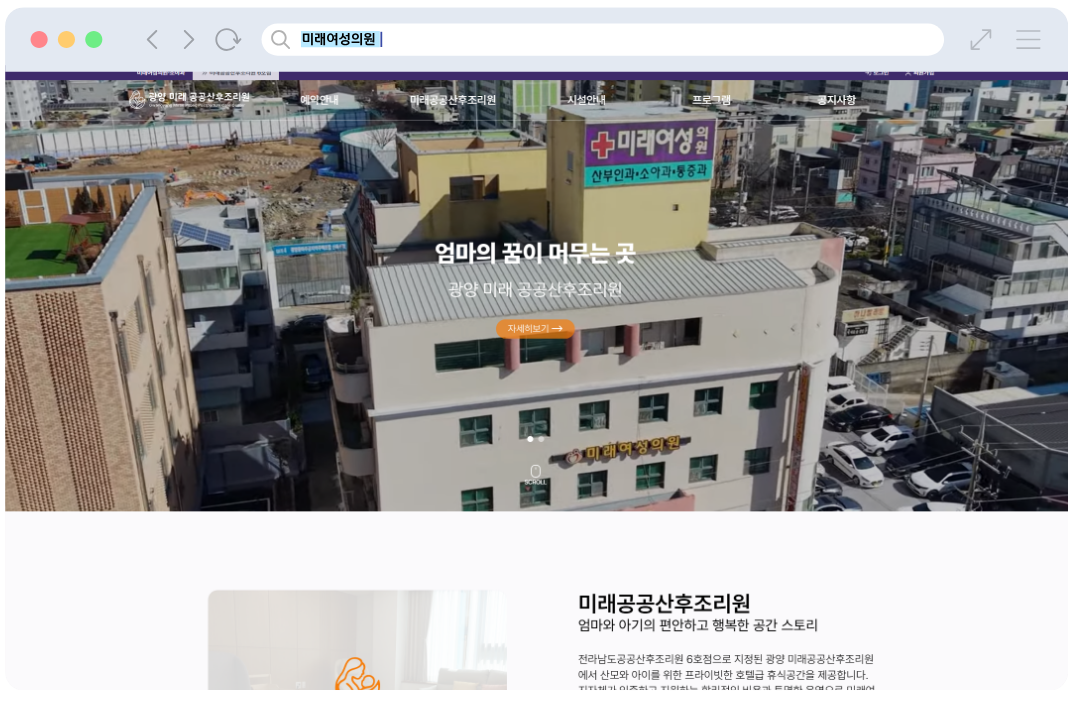Click the 미래공공산후조리원 section heading

[x=664, y=603]
